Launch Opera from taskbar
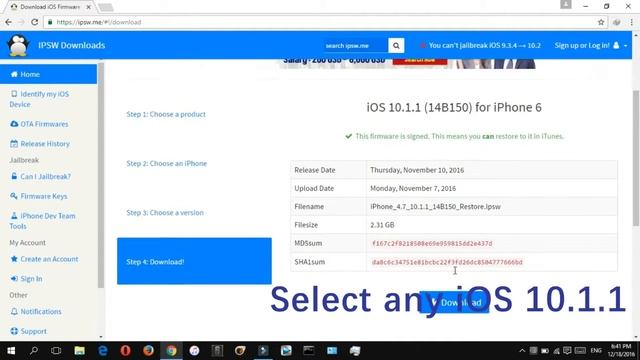 coord(125,351)
